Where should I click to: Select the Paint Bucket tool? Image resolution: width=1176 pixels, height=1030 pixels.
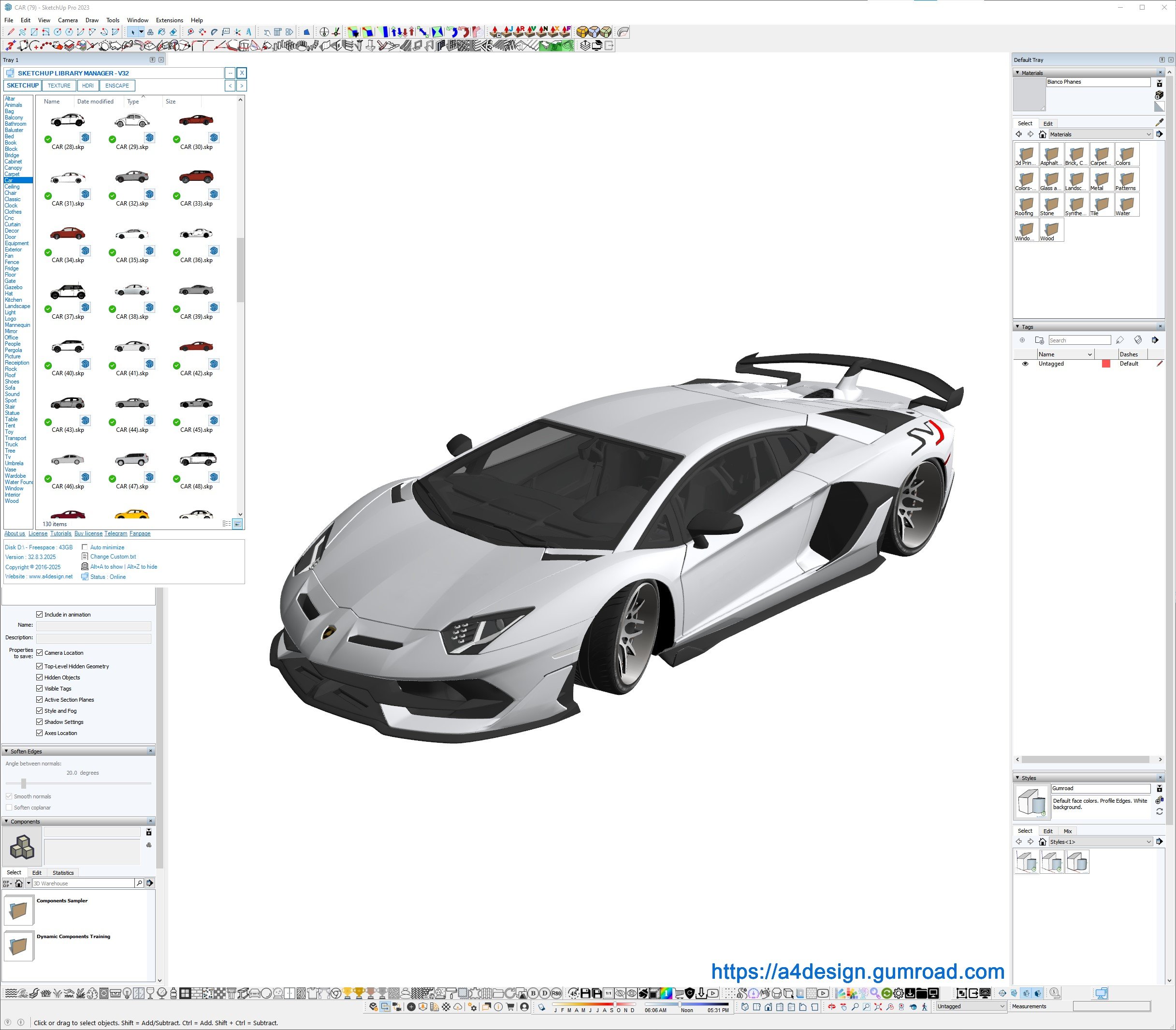(x=161, y=32)
